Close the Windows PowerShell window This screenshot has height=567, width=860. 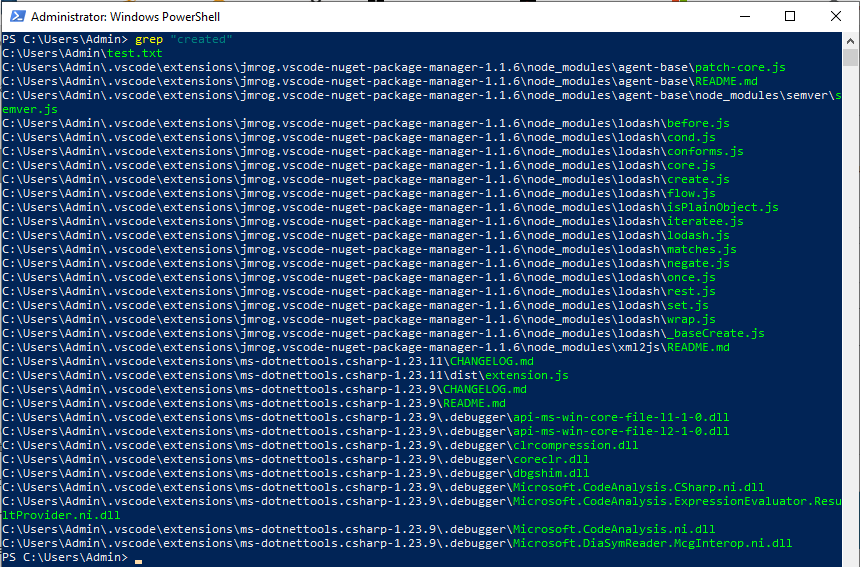(836, 16)
